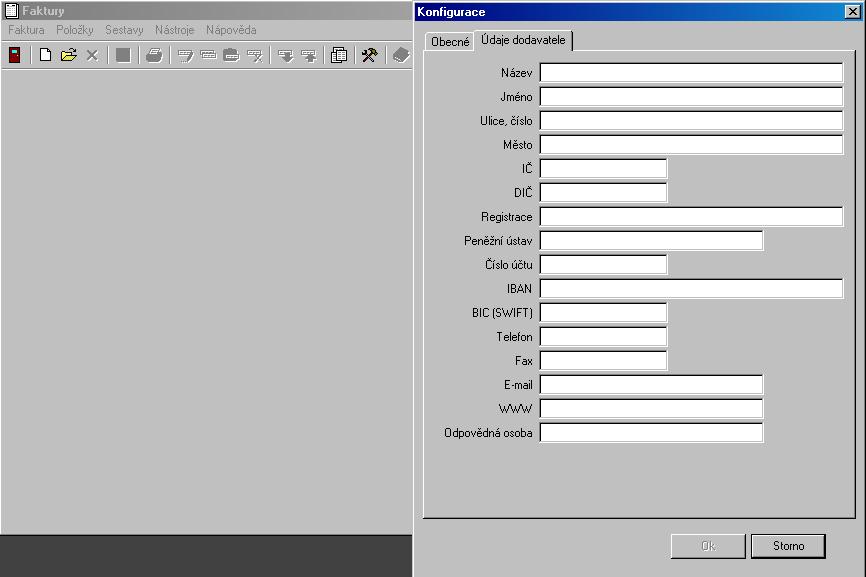Select the Údaje dodavatele tab

pyautogui.click(x=523, y=39)
